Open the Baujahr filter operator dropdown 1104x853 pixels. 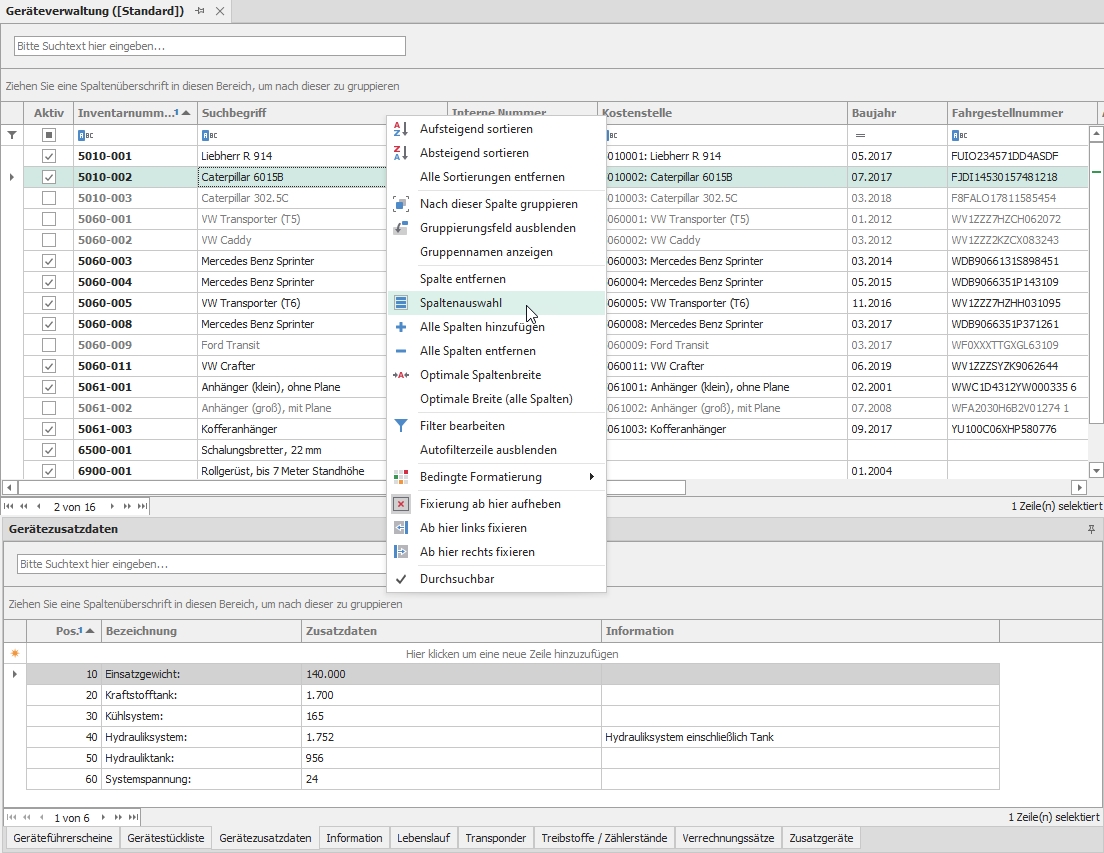tap(859, 135)
